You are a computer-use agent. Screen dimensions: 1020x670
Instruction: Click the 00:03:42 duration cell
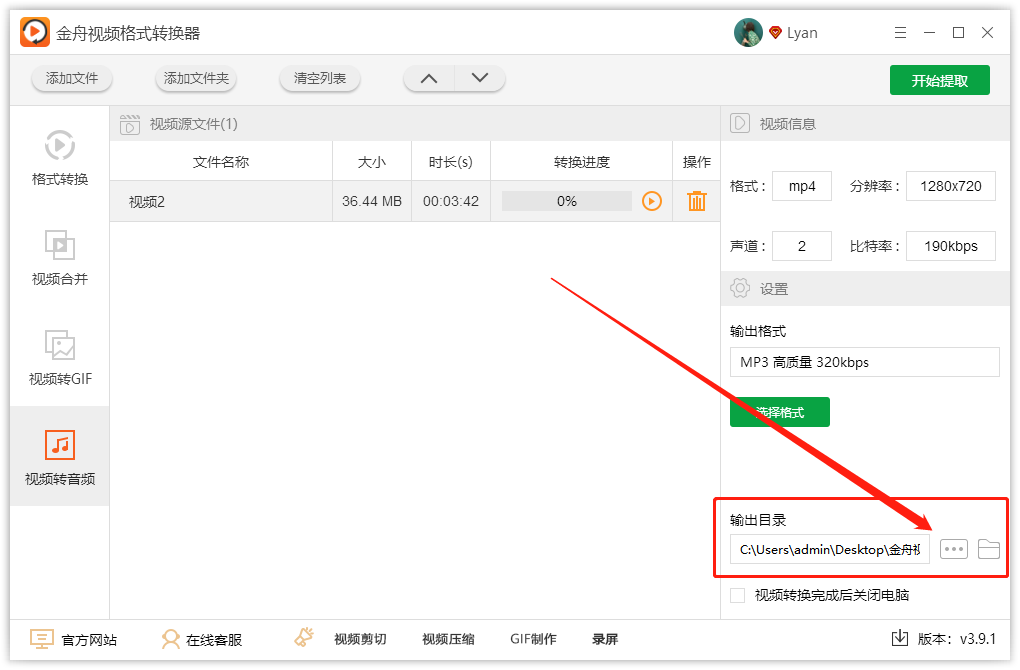pyautogui.click(x=450, y=202)
